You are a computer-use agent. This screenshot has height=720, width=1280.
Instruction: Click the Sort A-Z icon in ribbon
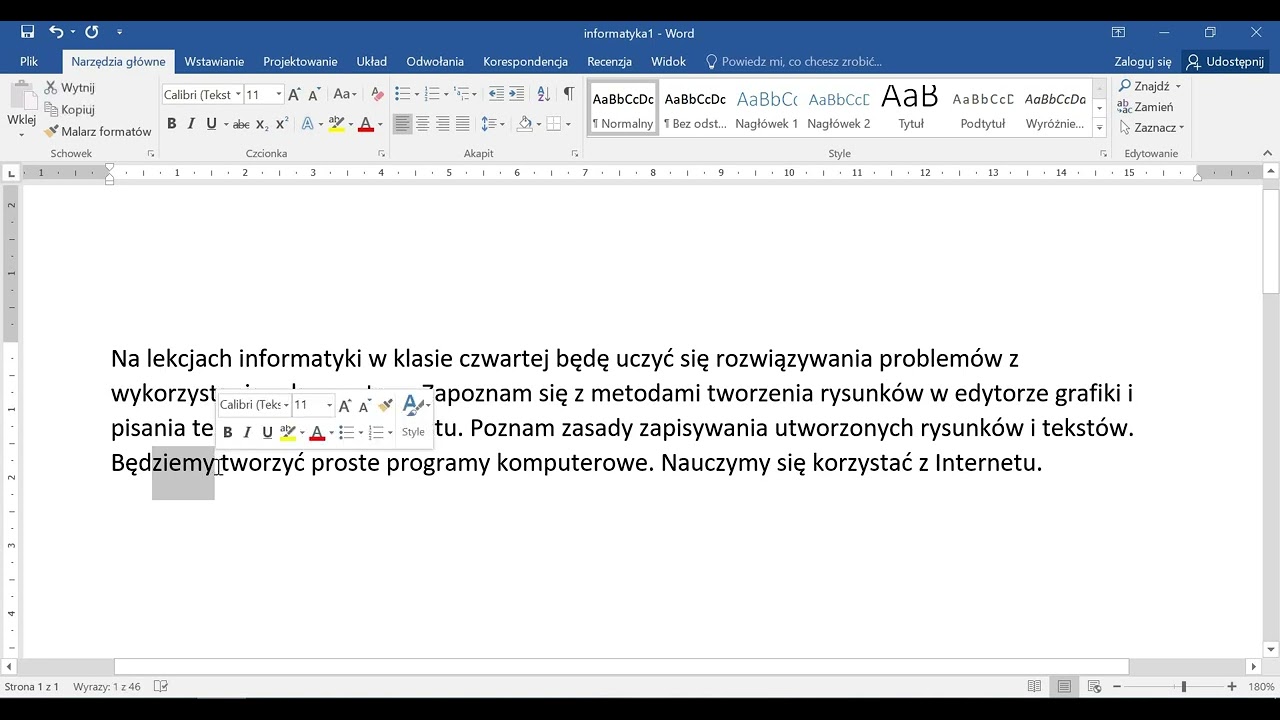[x=543, y=94]
